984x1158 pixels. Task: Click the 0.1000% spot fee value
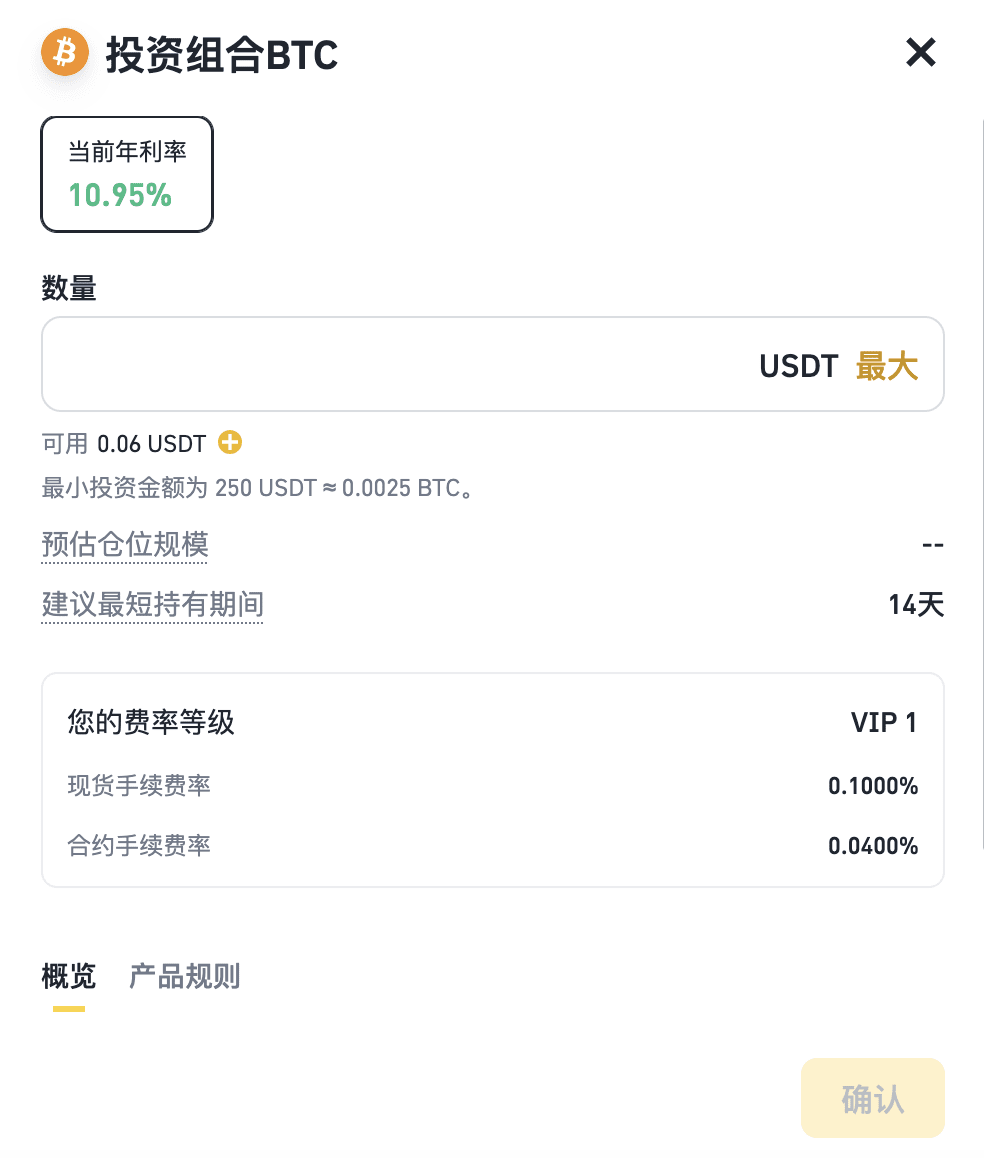(873, 786)
